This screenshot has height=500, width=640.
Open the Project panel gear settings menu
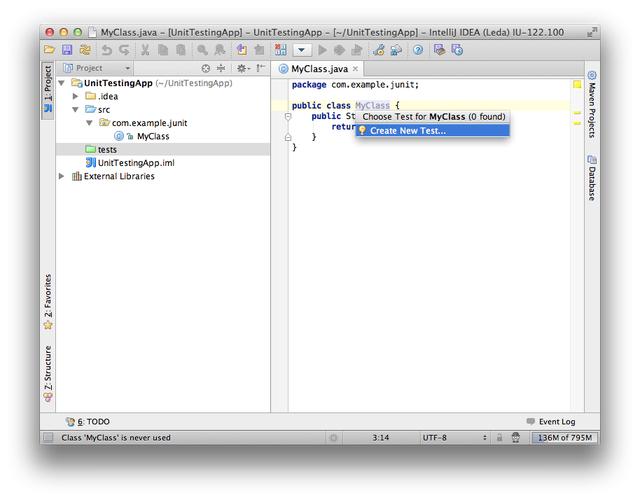pos(243,69)
